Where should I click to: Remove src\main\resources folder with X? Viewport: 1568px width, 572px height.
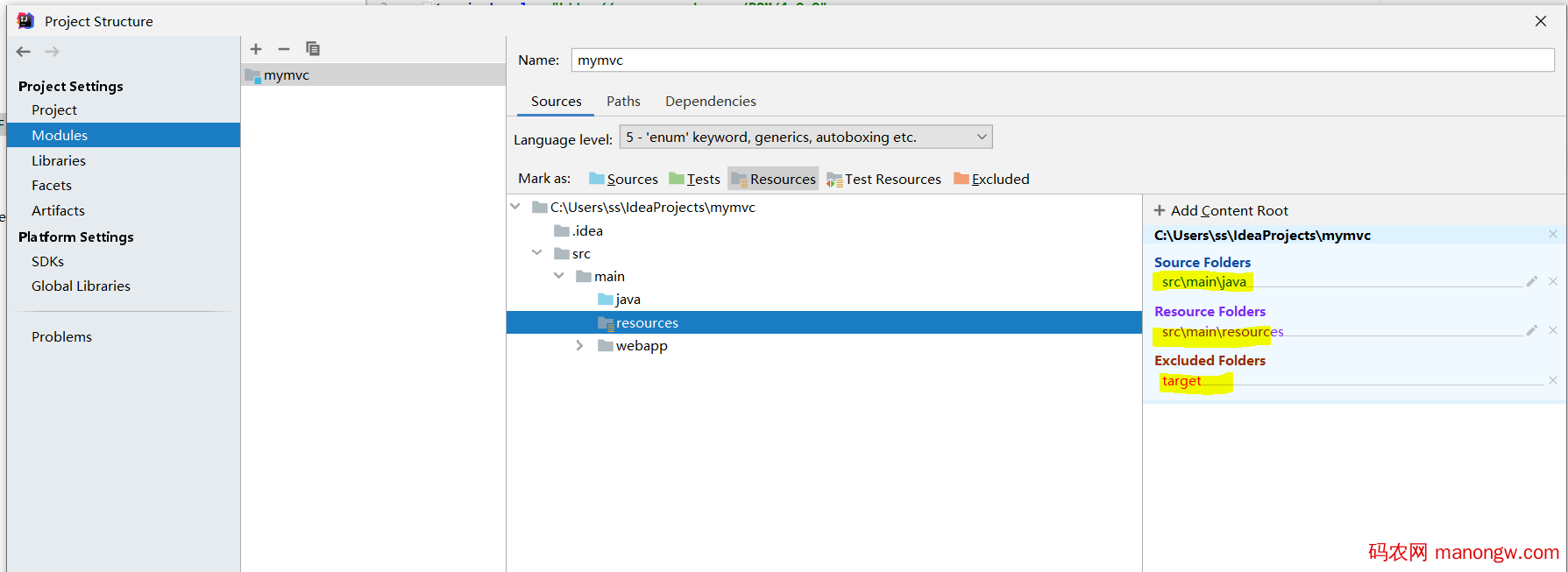1553,330
